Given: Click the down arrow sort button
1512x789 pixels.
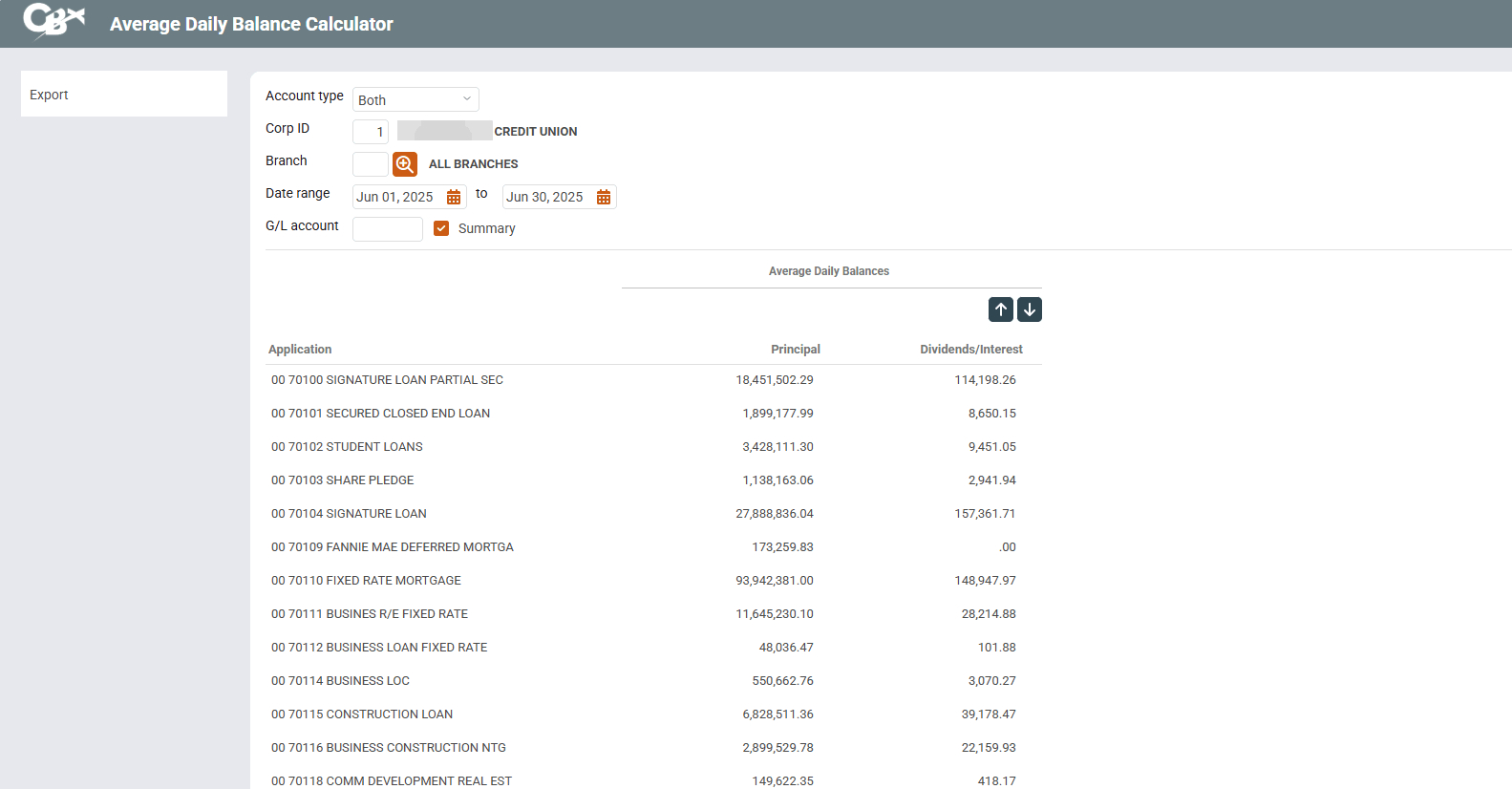Looking at the screenshot, I should 1030,309.
